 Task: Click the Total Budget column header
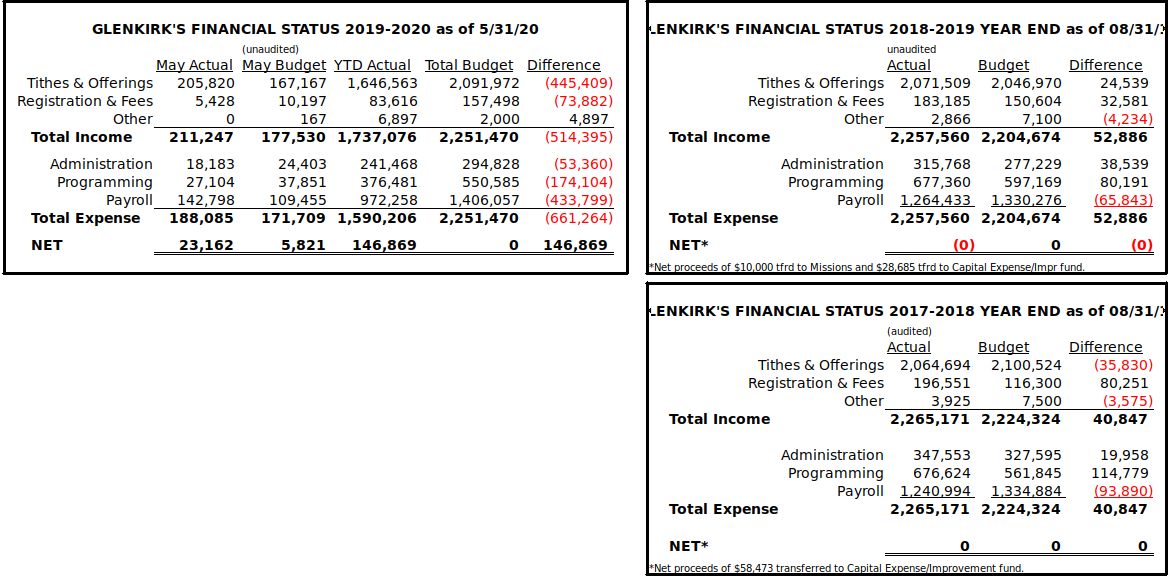(469, 65)
